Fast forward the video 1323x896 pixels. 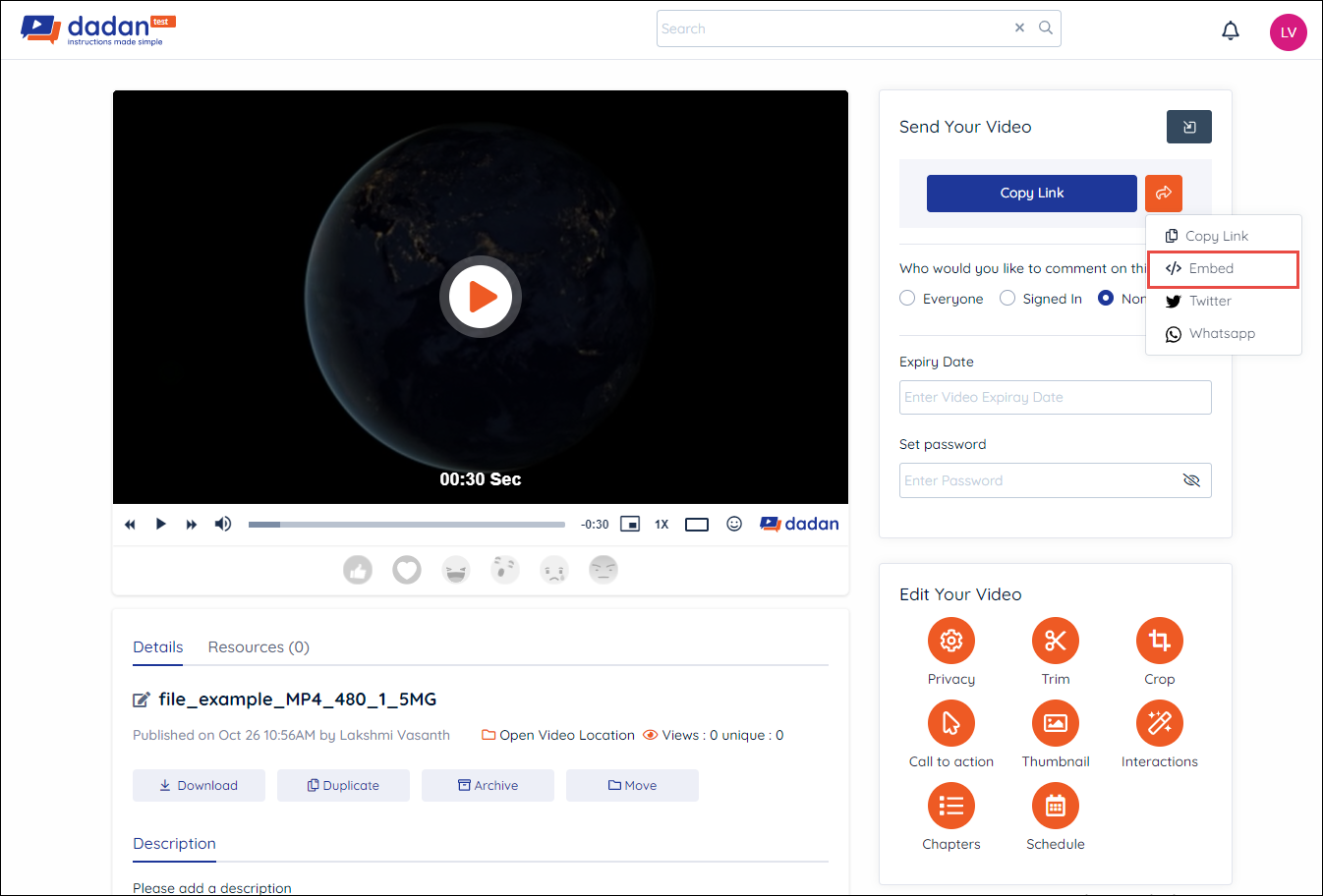[x=192, y=525]
